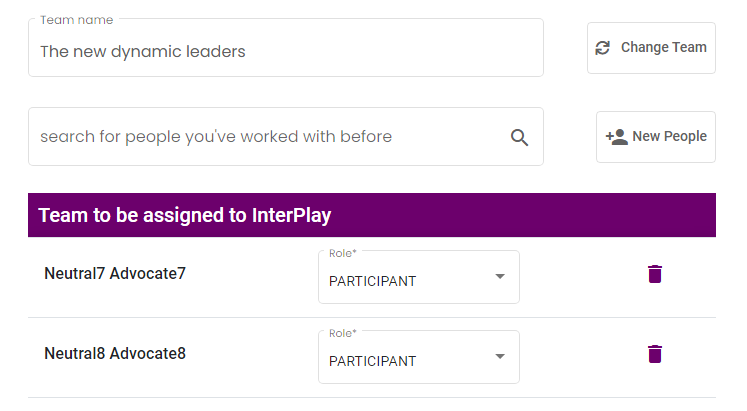Select PARTICIPANT role box for Neutral8 Advocate8
The image size is (747, 411).
click(419, 357)
